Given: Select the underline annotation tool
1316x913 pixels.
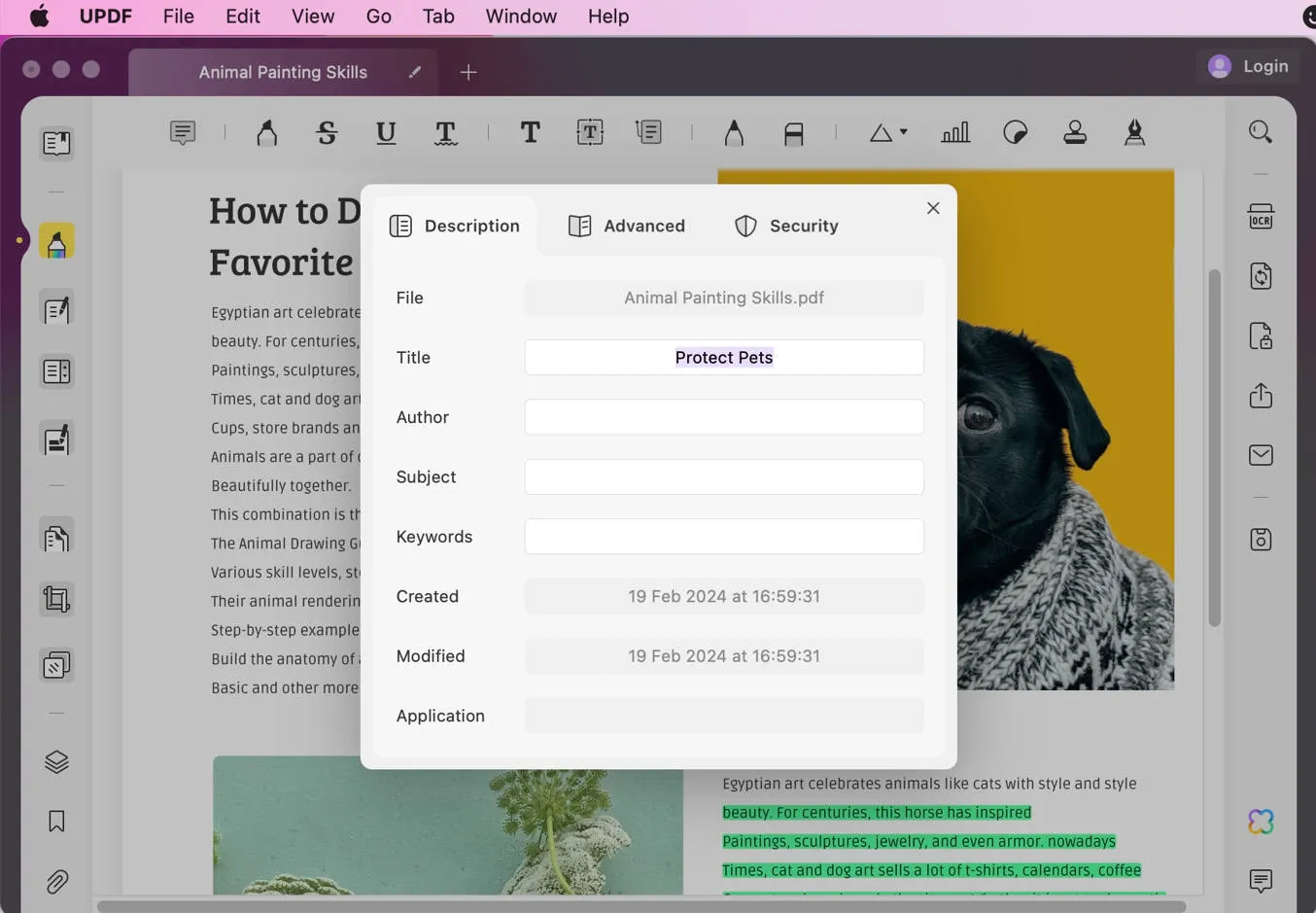Looking at the screenshot, I should tap(386, 132).
